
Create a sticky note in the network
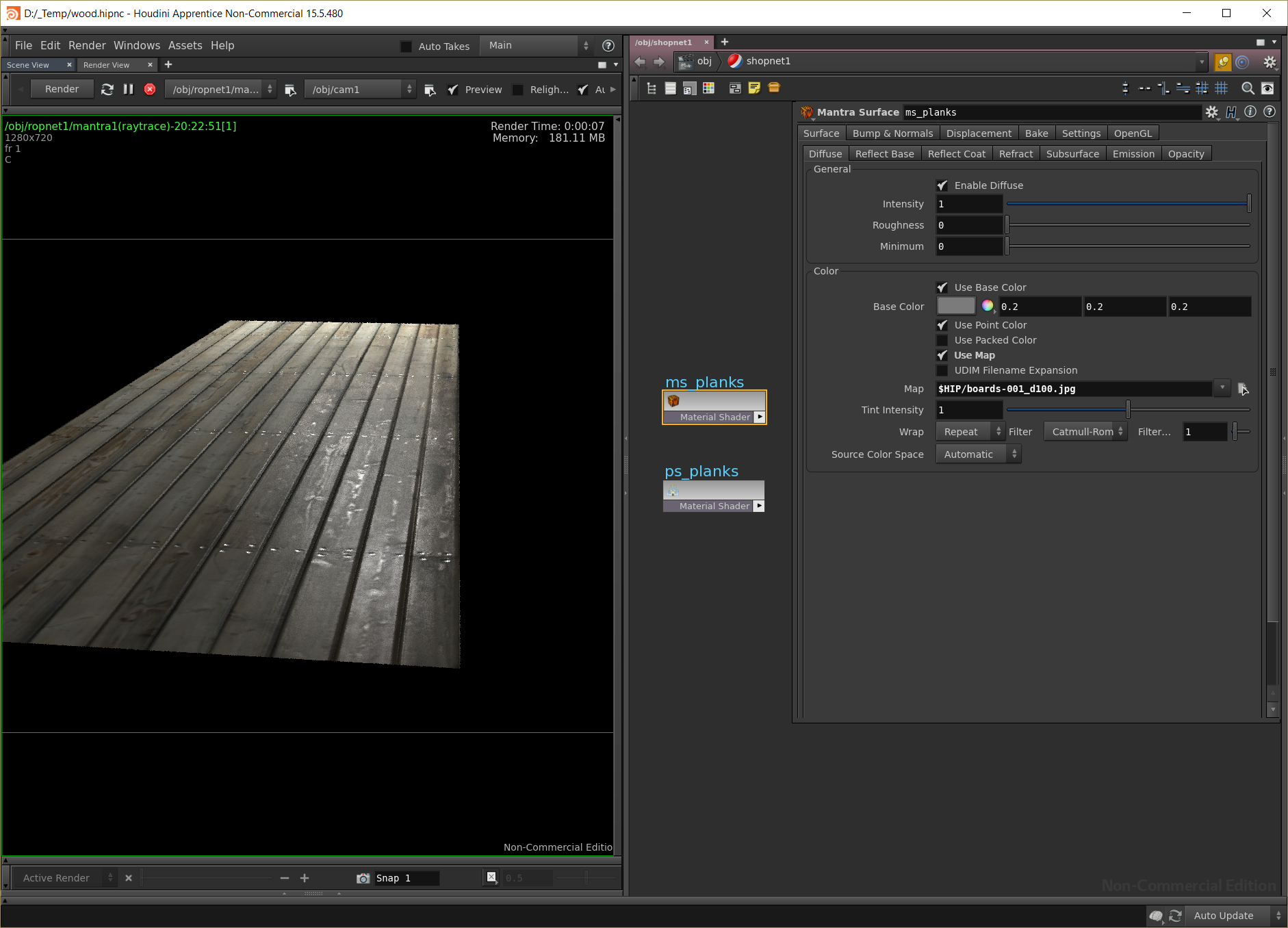coord(754,88)
